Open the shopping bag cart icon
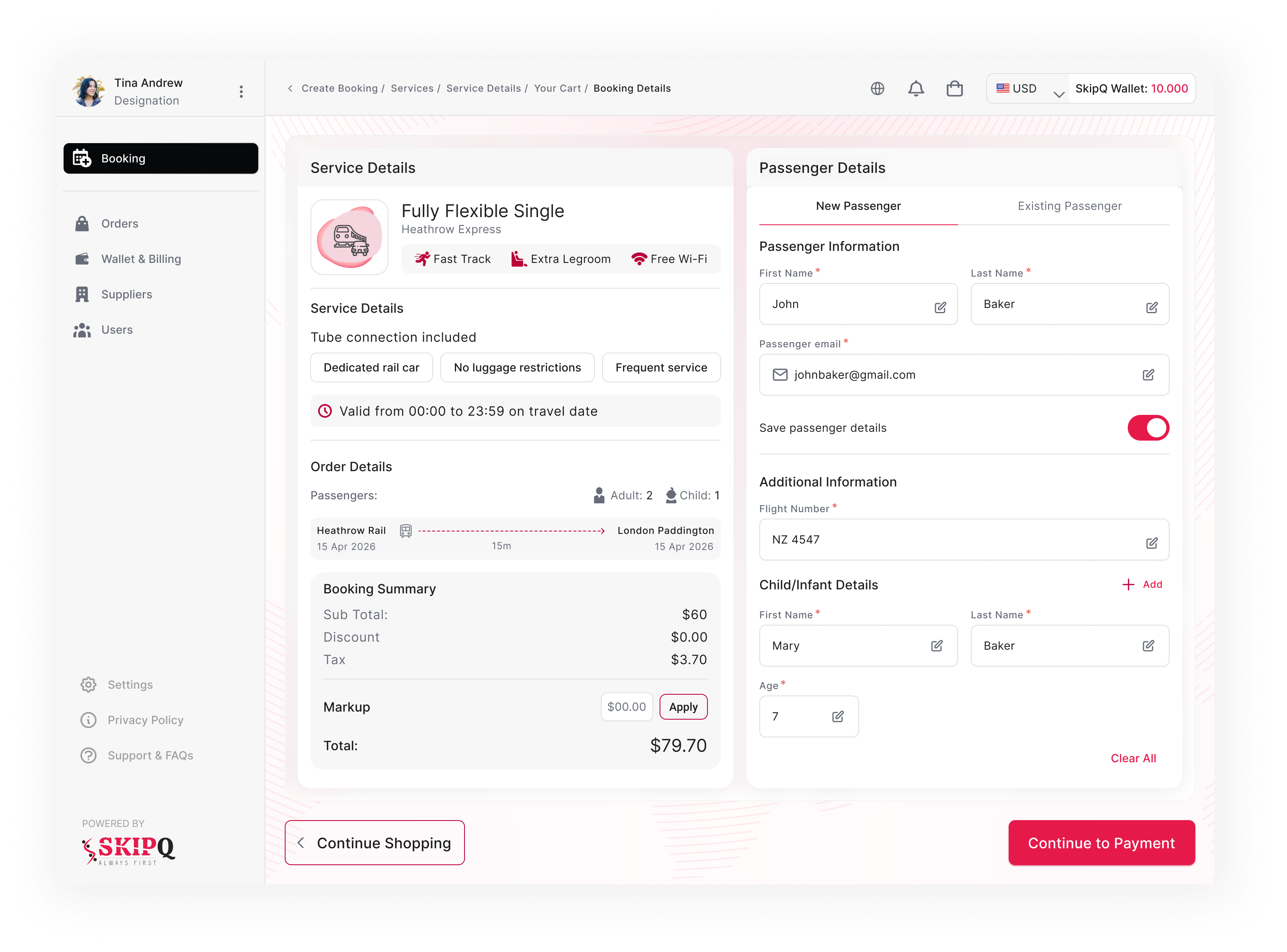This screenshot has height=952, width=1287. [x=954, y=88]
